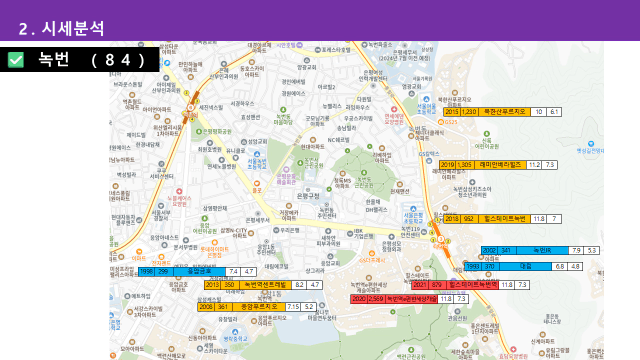Click the IBK기업은행 bank marker
This screenshot has height=360, width=640.
tap(350, 234)
